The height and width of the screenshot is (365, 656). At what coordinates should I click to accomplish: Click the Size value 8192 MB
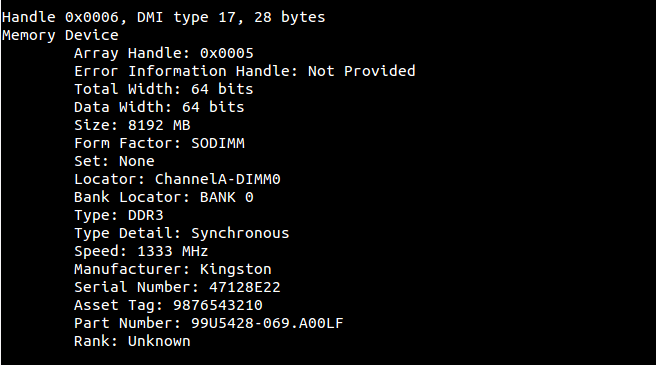(x=159, y=125)
